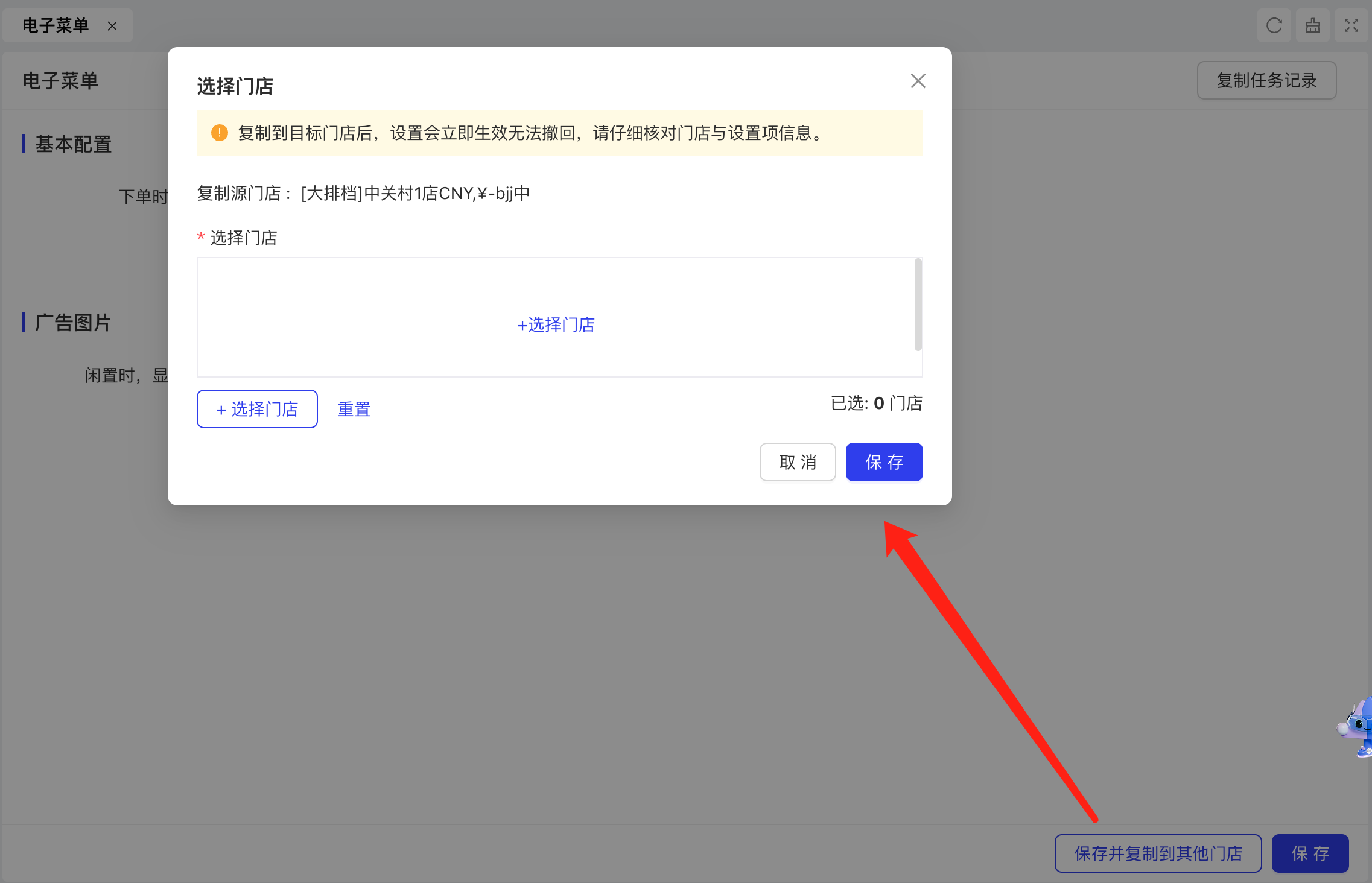Click the 基本配置 section heading
Image resolution: width=1372 pixels, height=883 pixels.
point(73,144)
